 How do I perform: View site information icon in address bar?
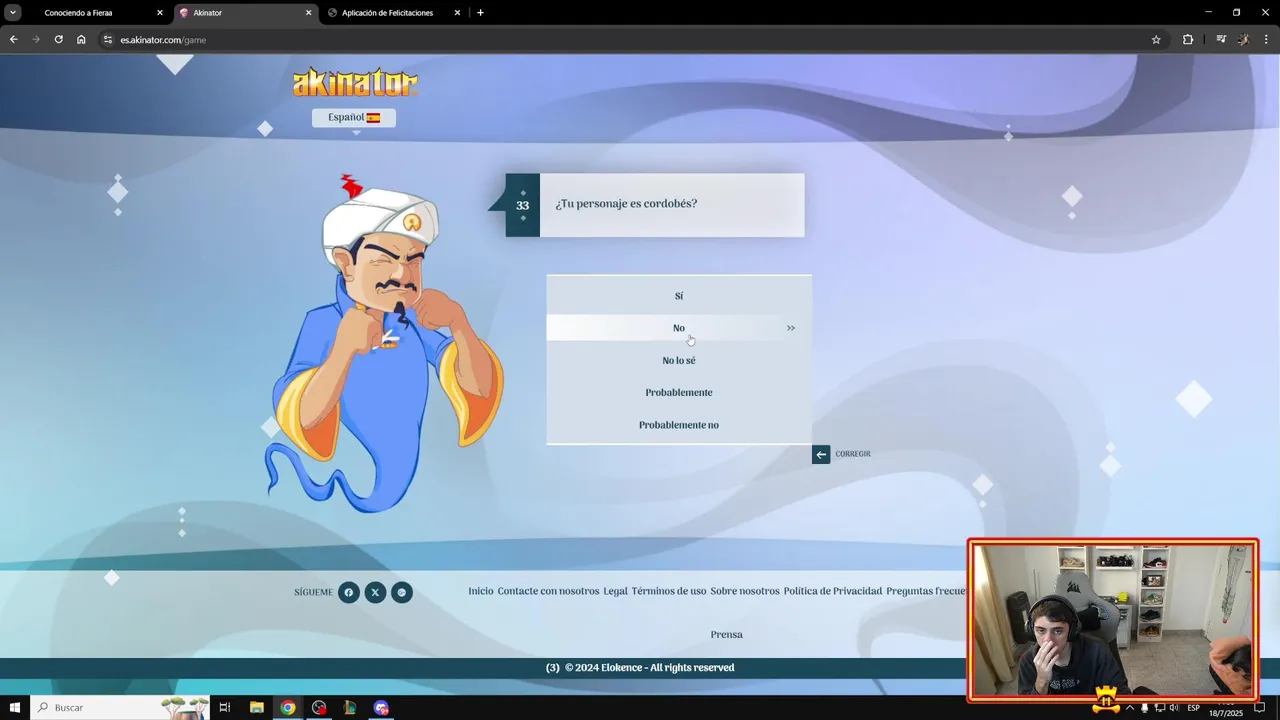coord(108,40)
